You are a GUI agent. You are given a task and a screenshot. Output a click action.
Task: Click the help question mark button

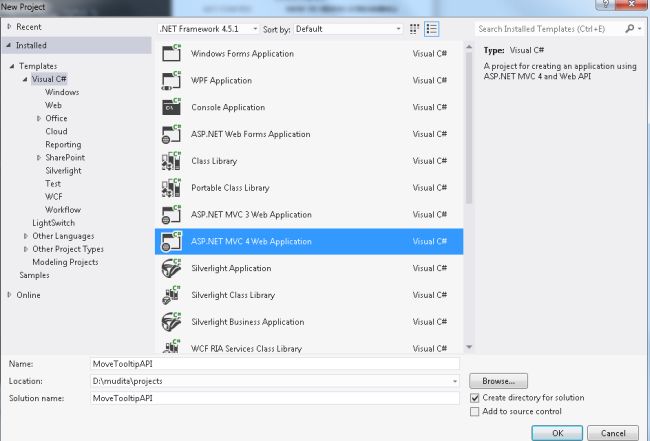(x=605, y=5)
